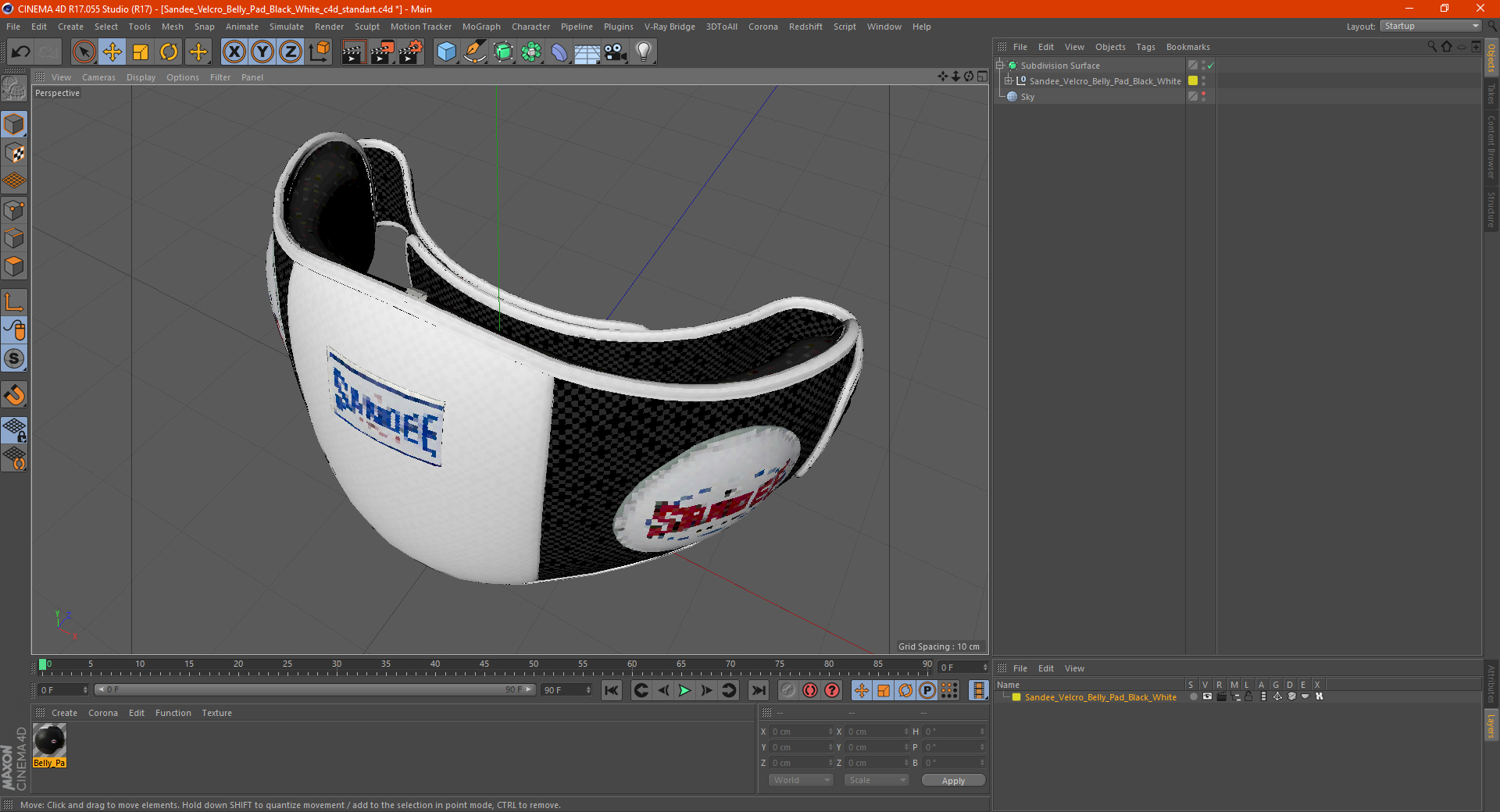Open the Mesh menu
The width and height of the screenshot is (1500, 812).
(x=173, y=27)
